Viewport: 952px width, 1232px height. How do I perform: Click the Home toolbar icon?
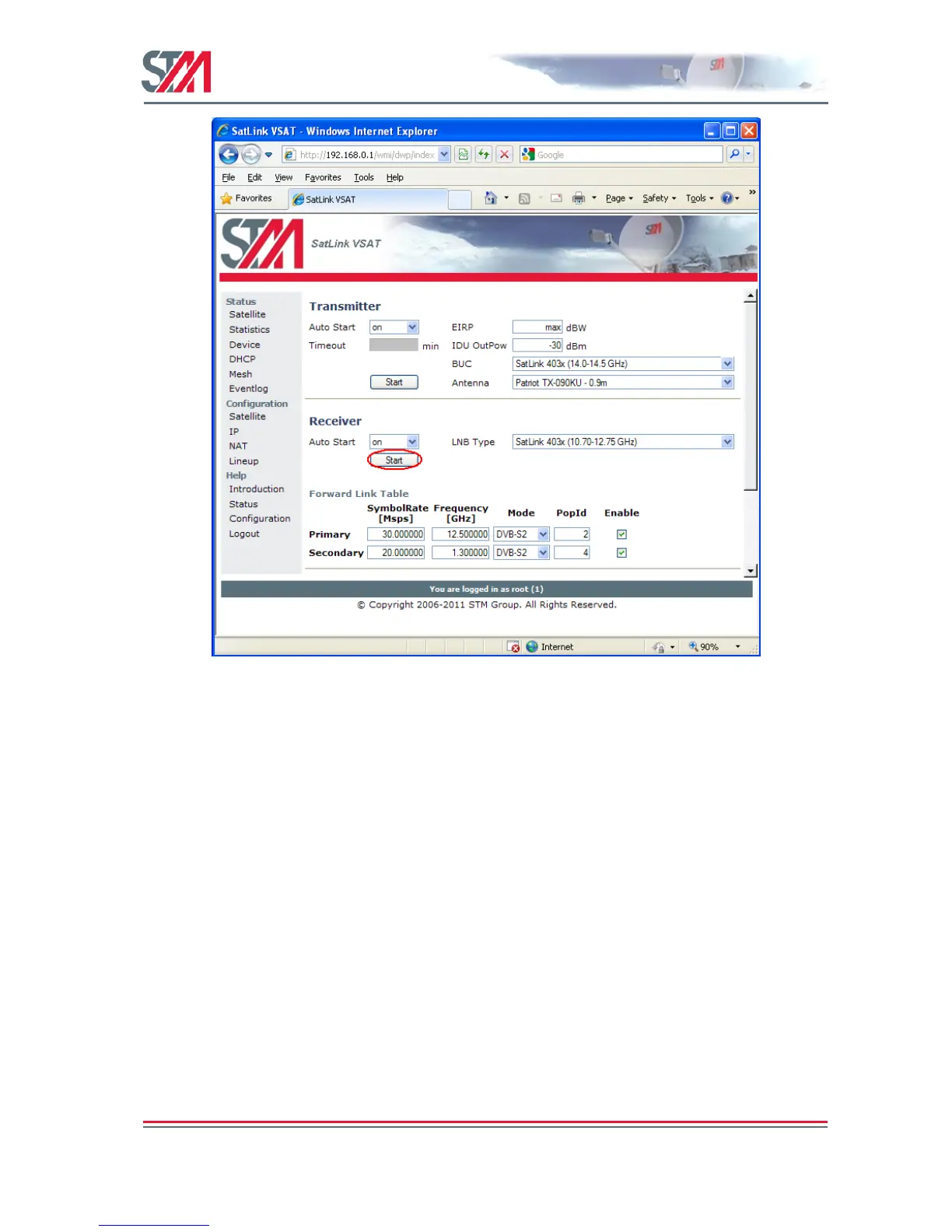(x=491, y=198)
